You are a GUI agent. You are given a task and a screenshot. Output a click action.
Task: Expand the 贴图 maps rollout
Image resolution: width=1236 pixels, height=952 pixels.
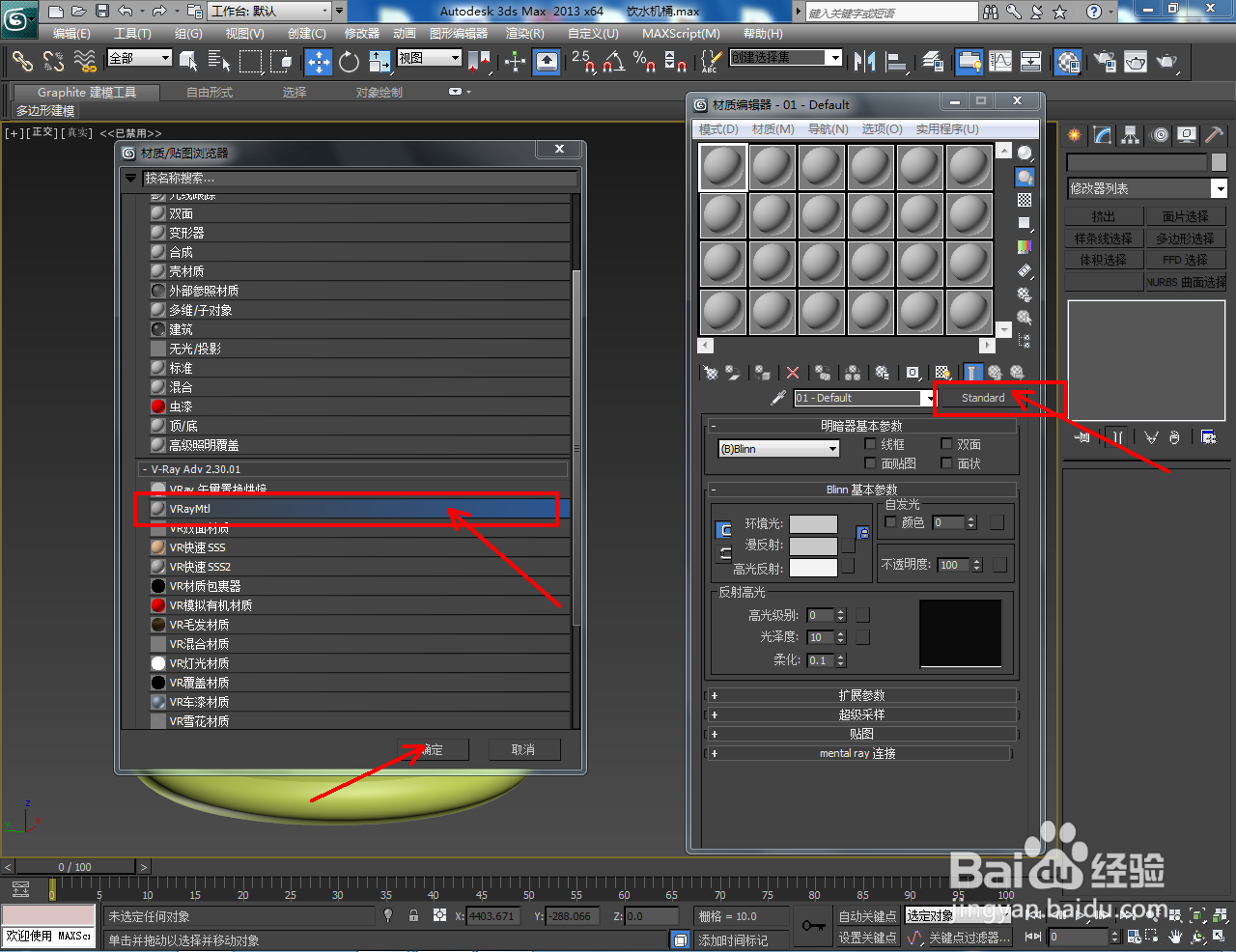click(862, 734)
